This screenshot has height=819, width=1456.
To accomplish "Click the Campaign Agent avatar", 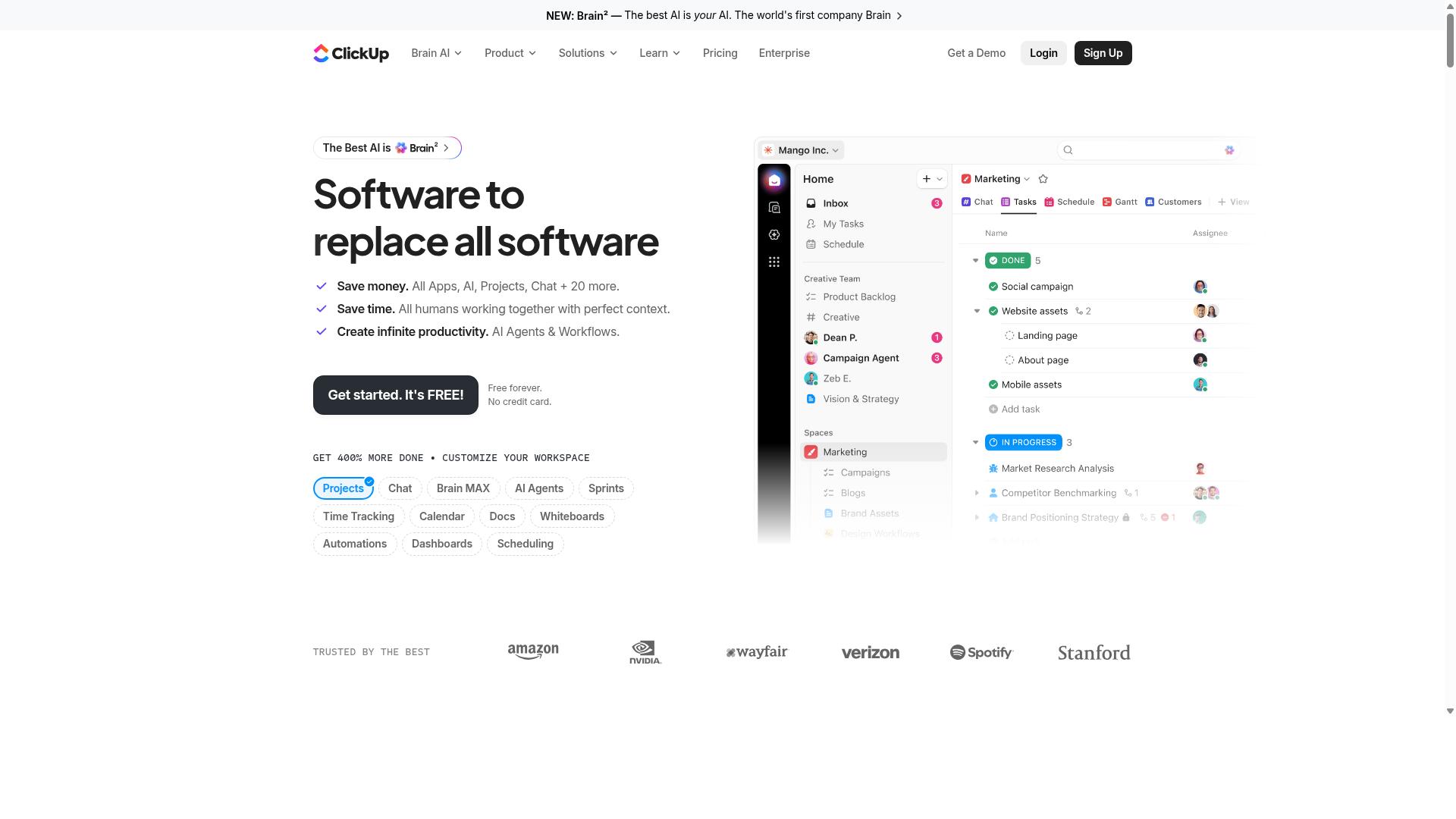I will pyautogui.click(x=811, y=358).
